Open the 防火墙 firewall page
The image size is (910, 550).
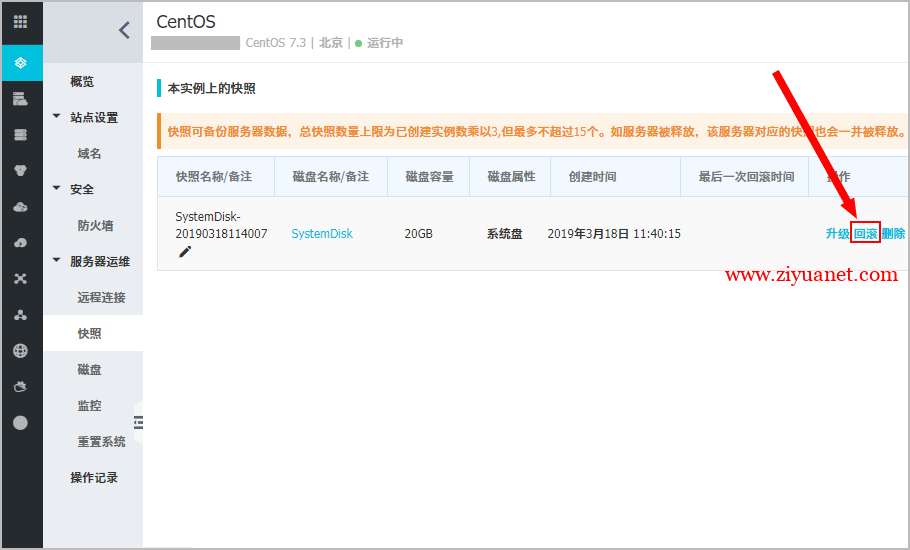click(x=96, y=226)
